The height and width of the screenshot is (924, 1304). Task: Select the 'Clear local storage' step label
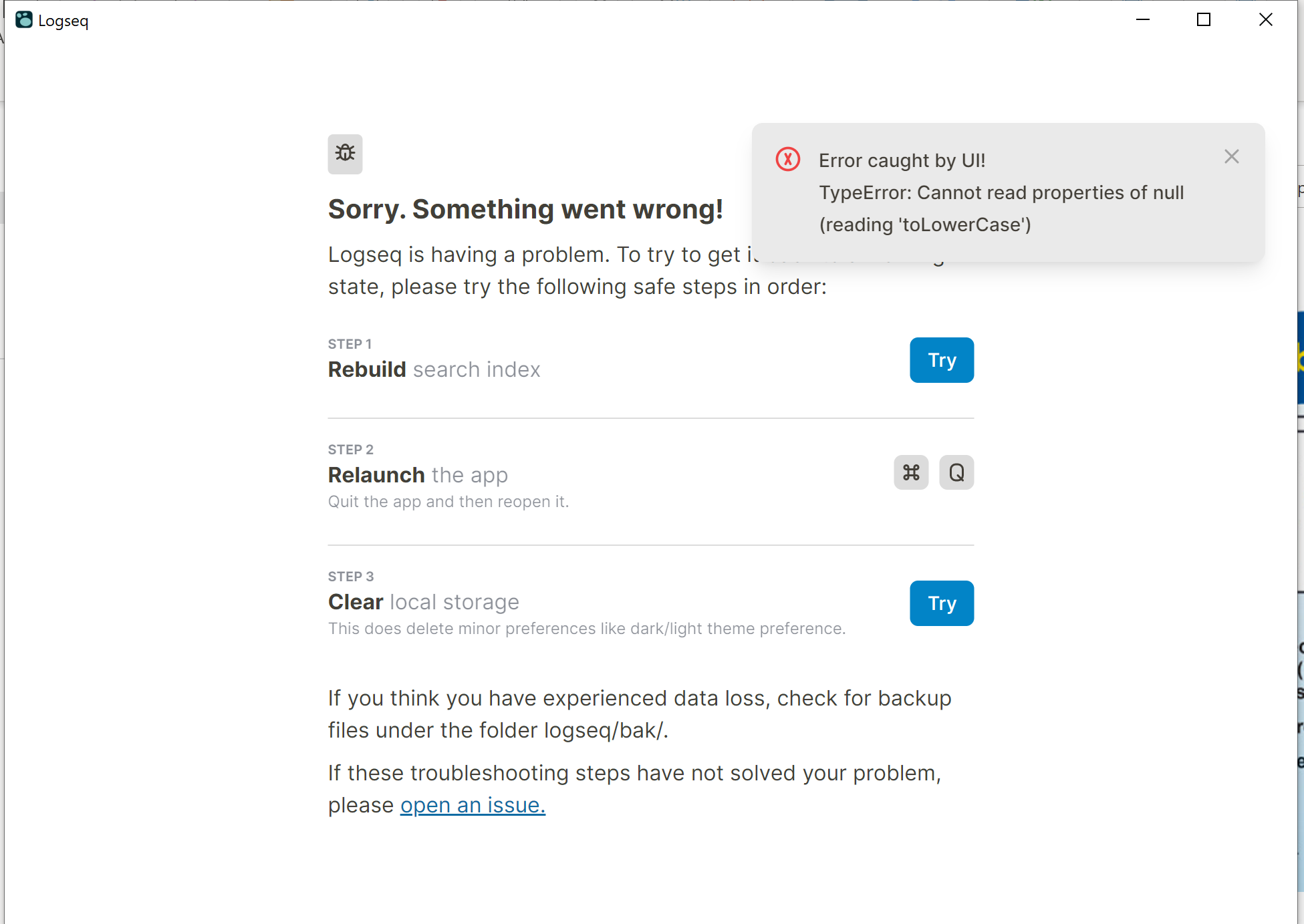click(x=422, y=601)
